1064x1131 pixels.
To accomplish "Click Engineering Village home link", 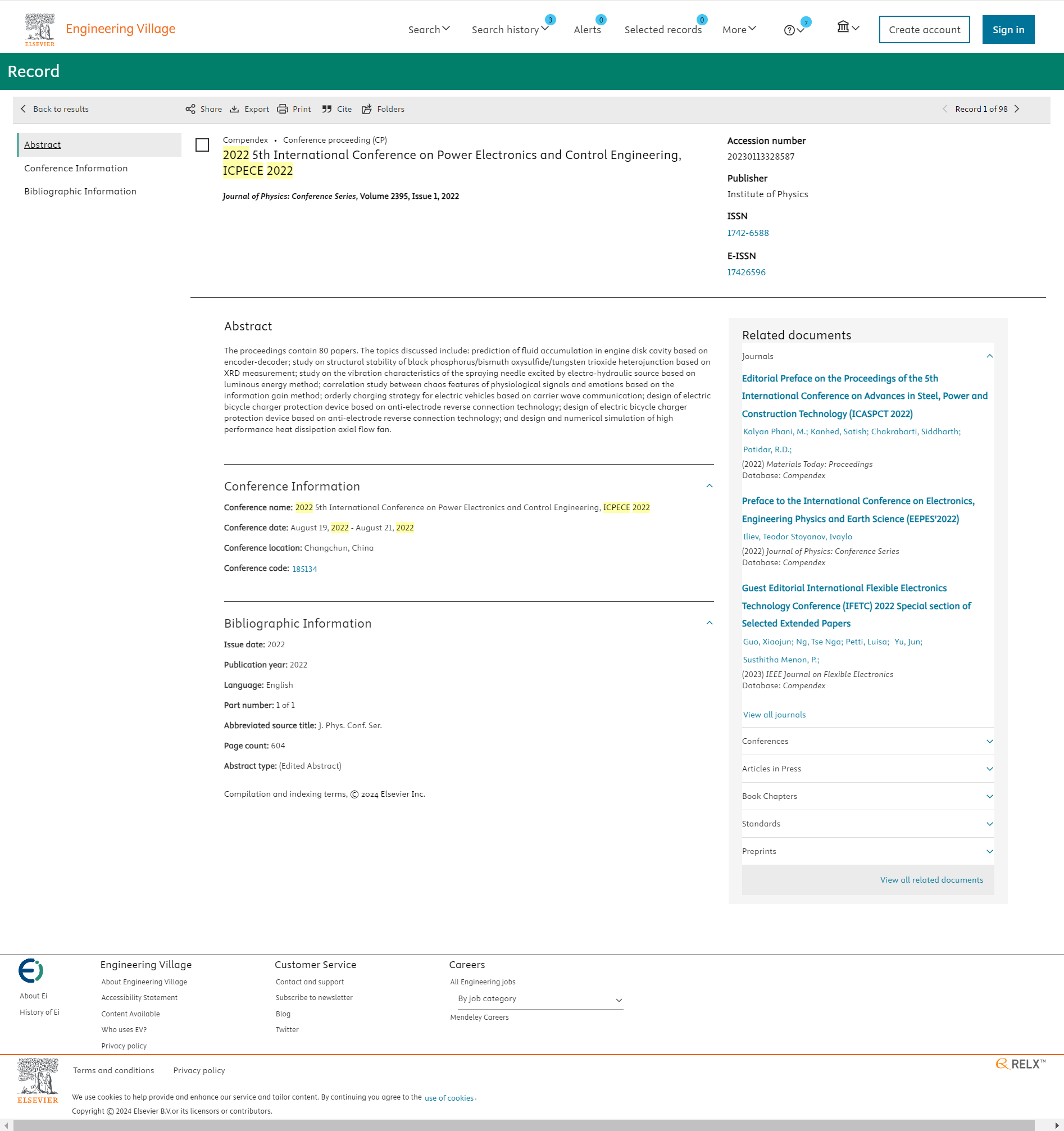I will tap(121, 29).
